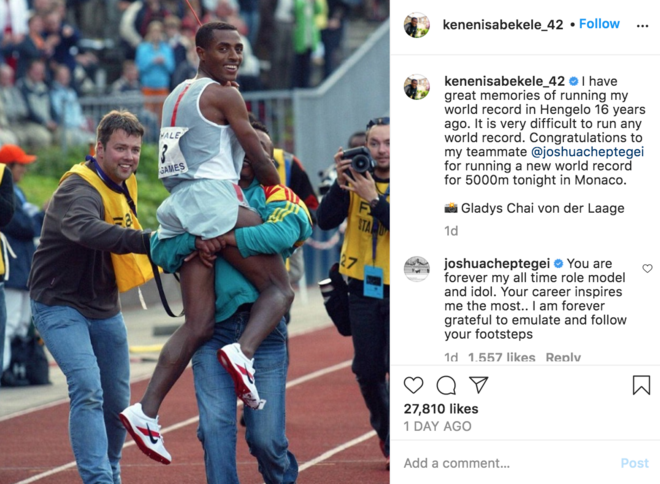660x484 pixels.
Task: Open comments via the speech bubble icon
Action: click(x=446, y=385)
